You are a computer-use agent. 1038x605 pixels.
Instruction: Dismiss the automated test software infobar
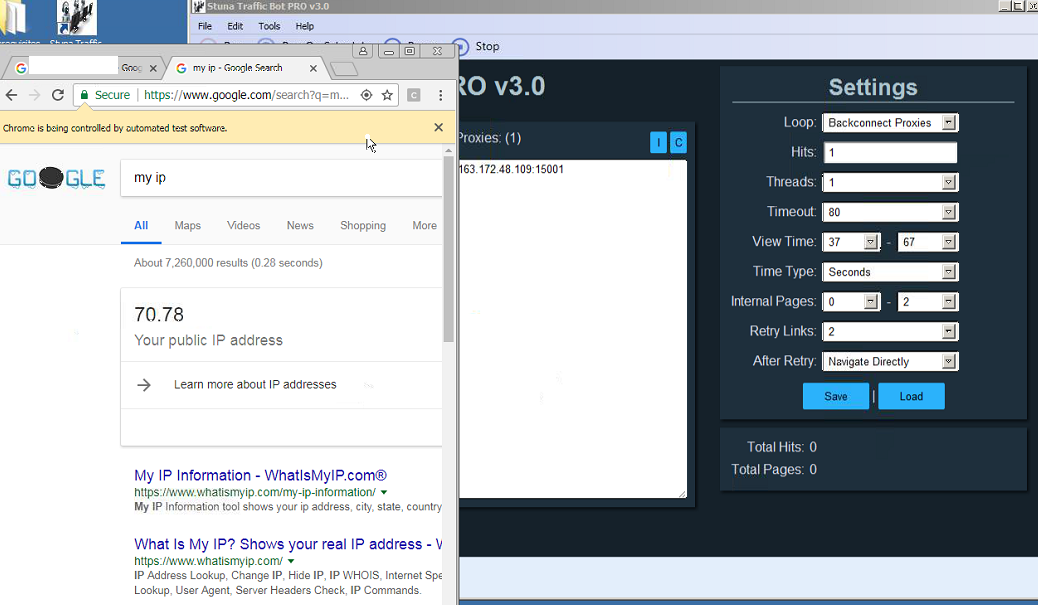point(438,127)
